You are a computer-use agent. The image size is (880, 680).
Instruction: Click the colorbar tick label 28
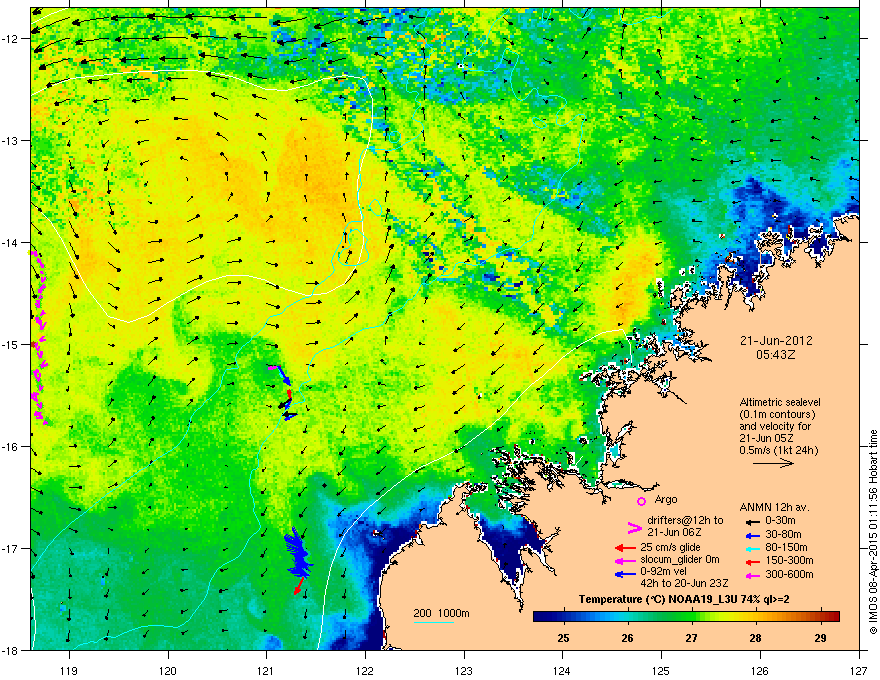(755, 638)
